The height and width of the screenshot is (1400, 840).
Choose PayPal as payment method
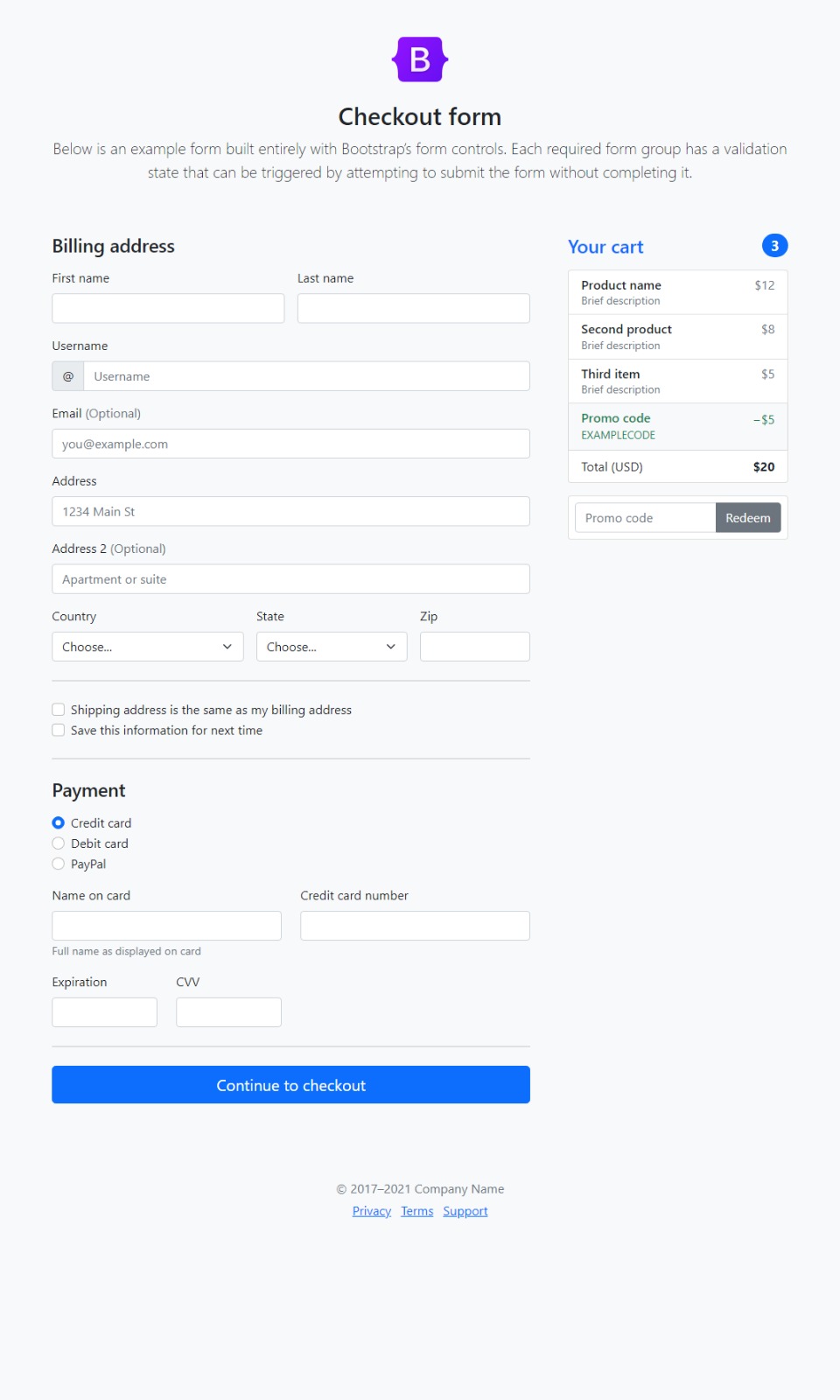59,864
